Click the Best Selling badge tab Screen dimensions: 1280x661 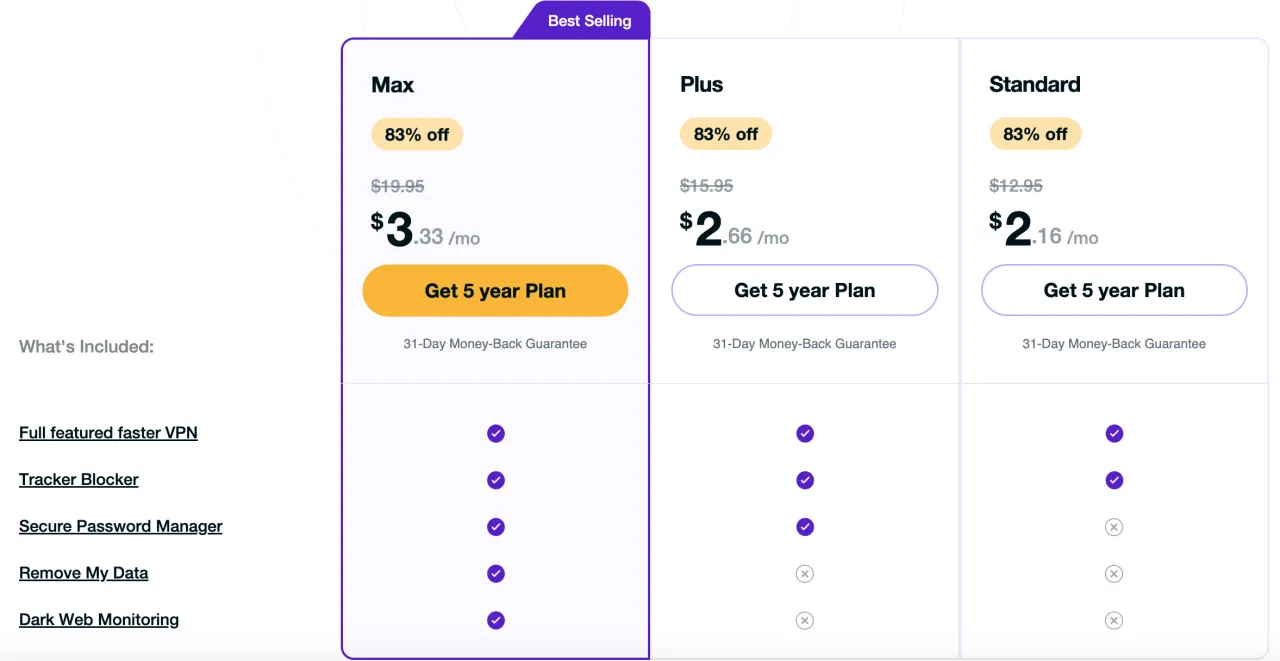coord(583,20)
